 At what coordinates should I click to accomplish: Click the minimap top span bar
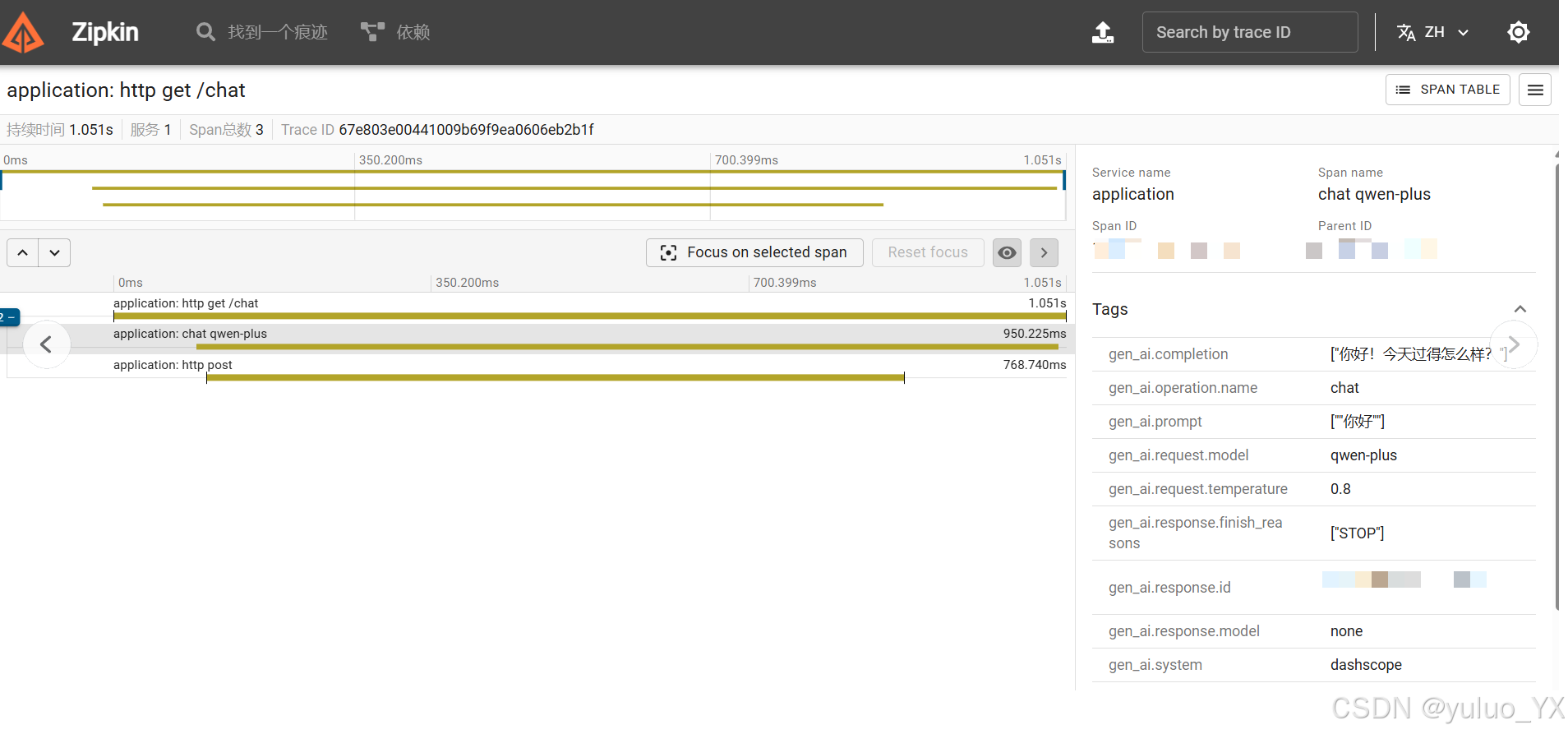click(533, 172)
